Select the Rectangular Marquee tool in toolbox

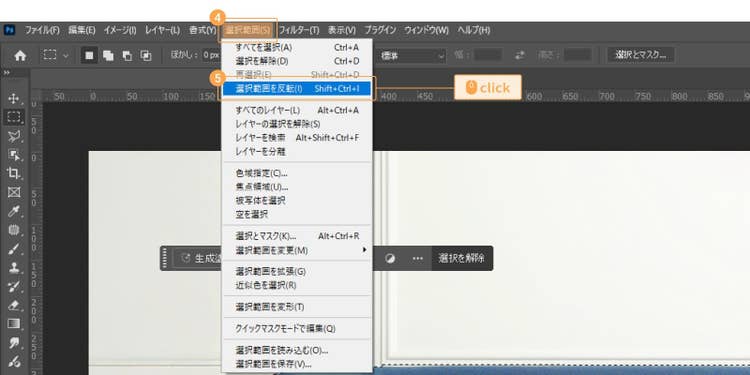pos(14,117)
